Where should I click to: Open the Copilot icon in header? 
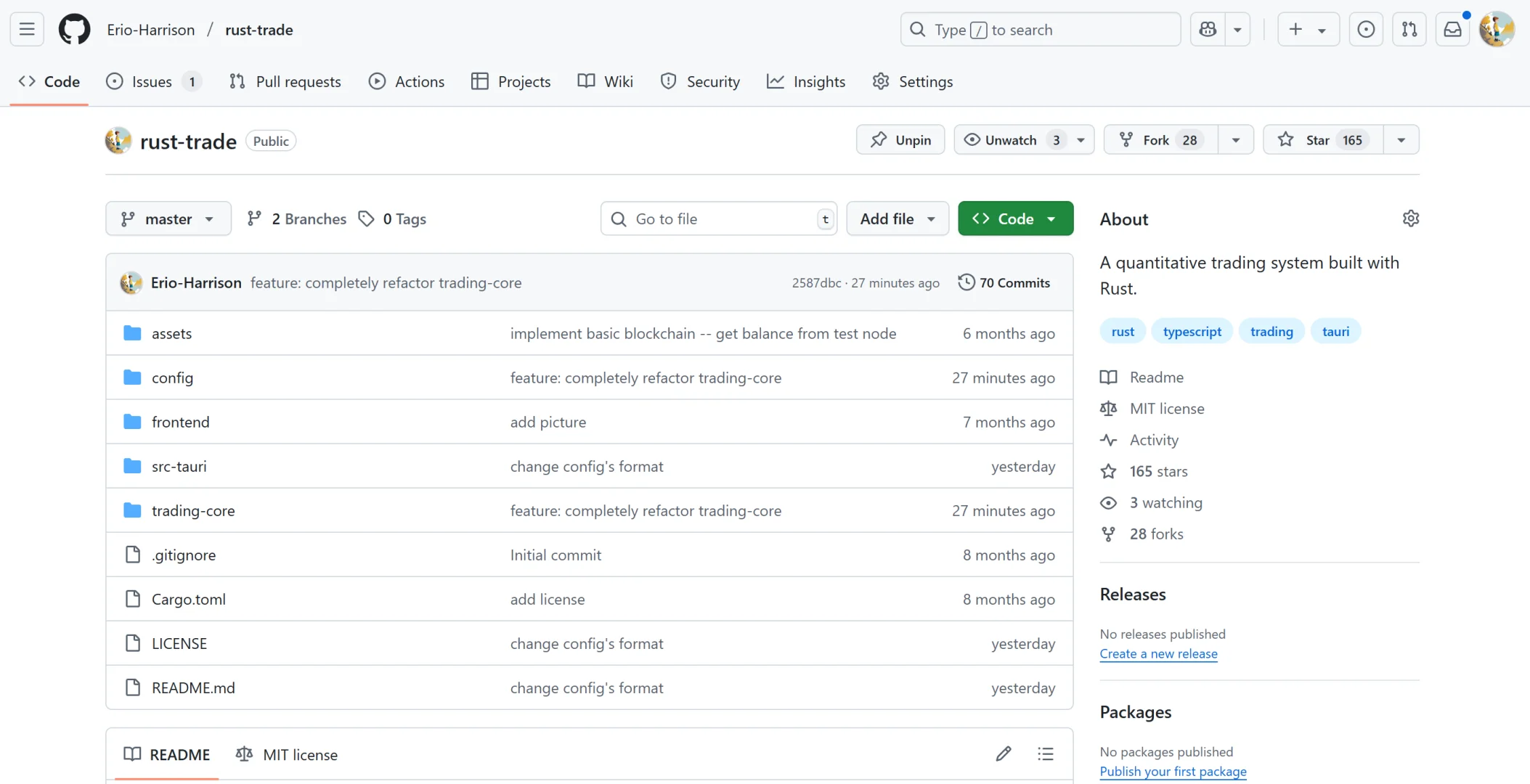[x=1208, y=30]
